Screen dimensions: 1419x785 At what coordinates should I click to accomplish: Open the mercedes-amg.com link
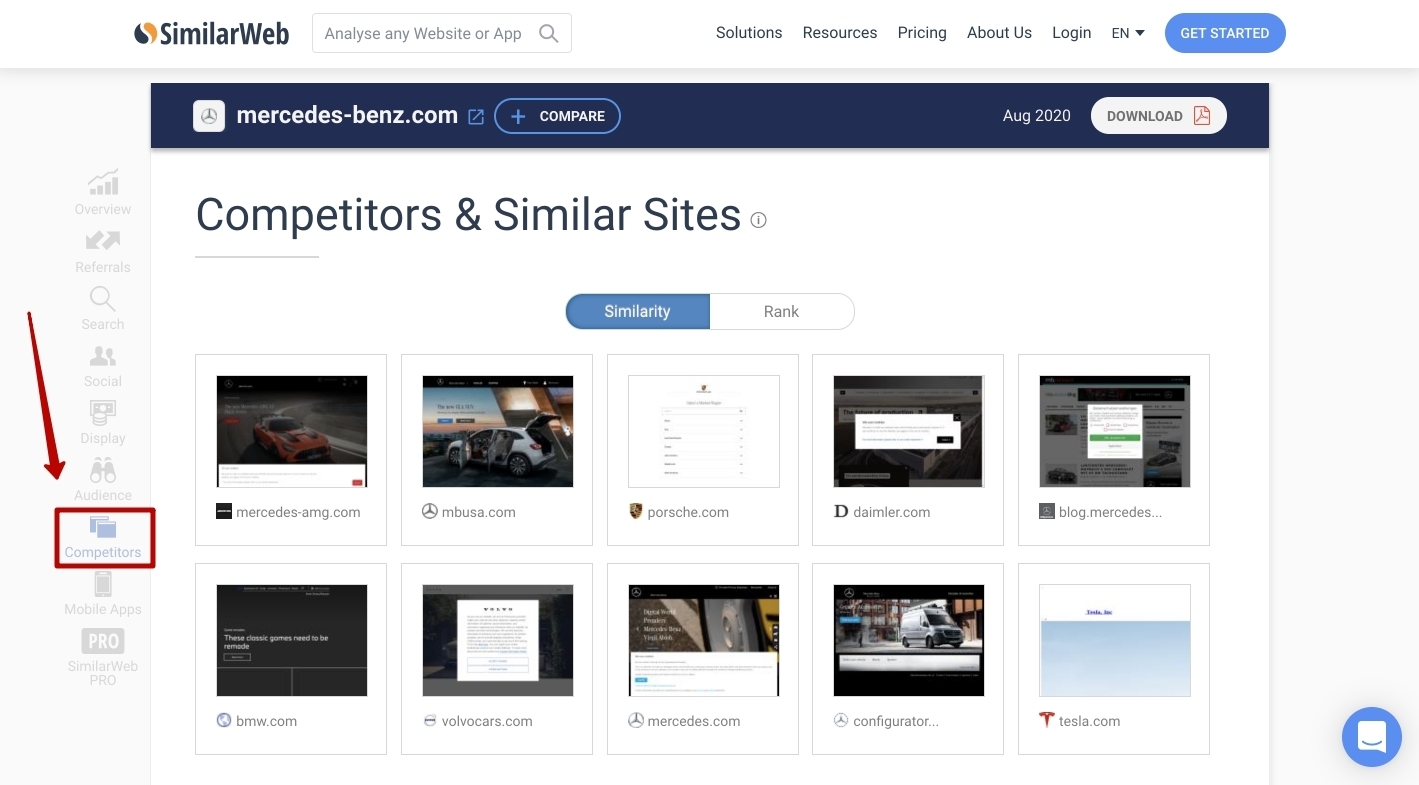tap(298, 512)
